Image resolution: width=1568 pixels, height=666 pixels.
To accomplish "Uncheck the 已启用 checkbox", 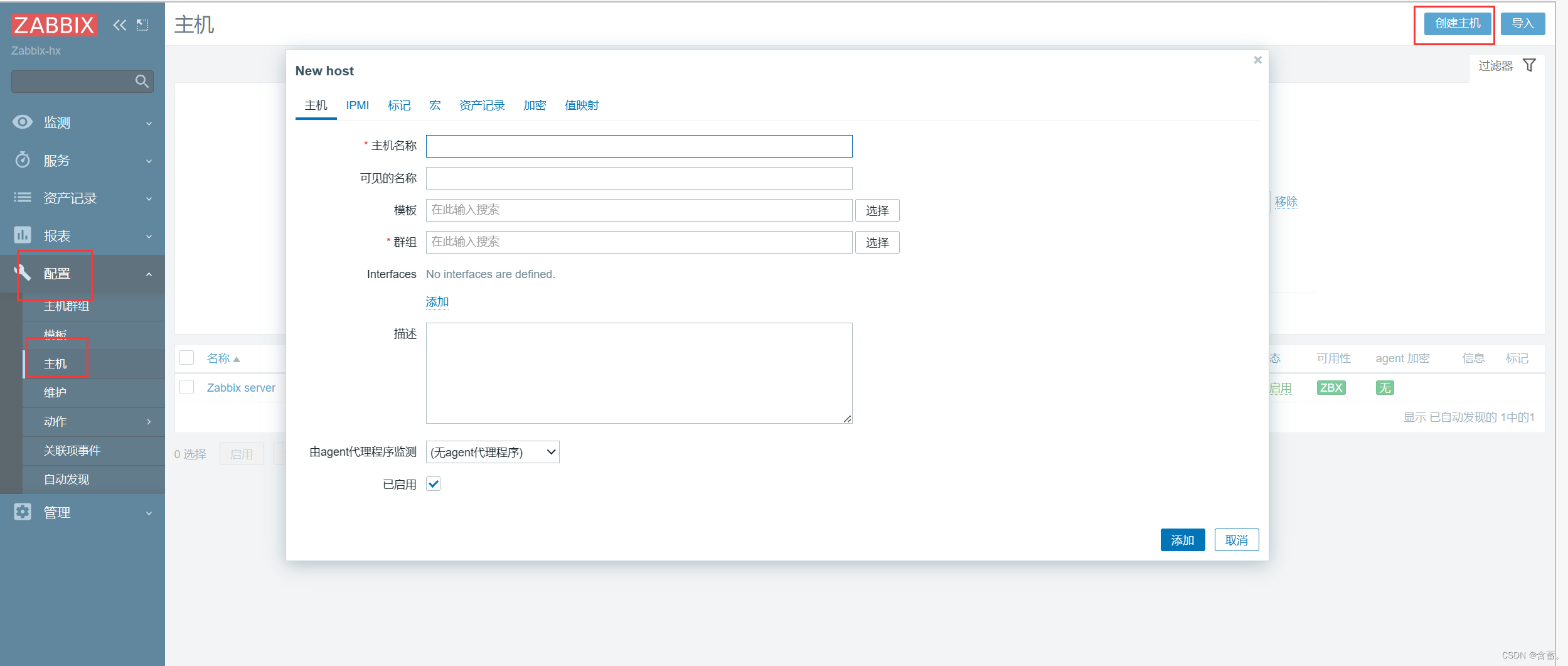I will 433,483.
